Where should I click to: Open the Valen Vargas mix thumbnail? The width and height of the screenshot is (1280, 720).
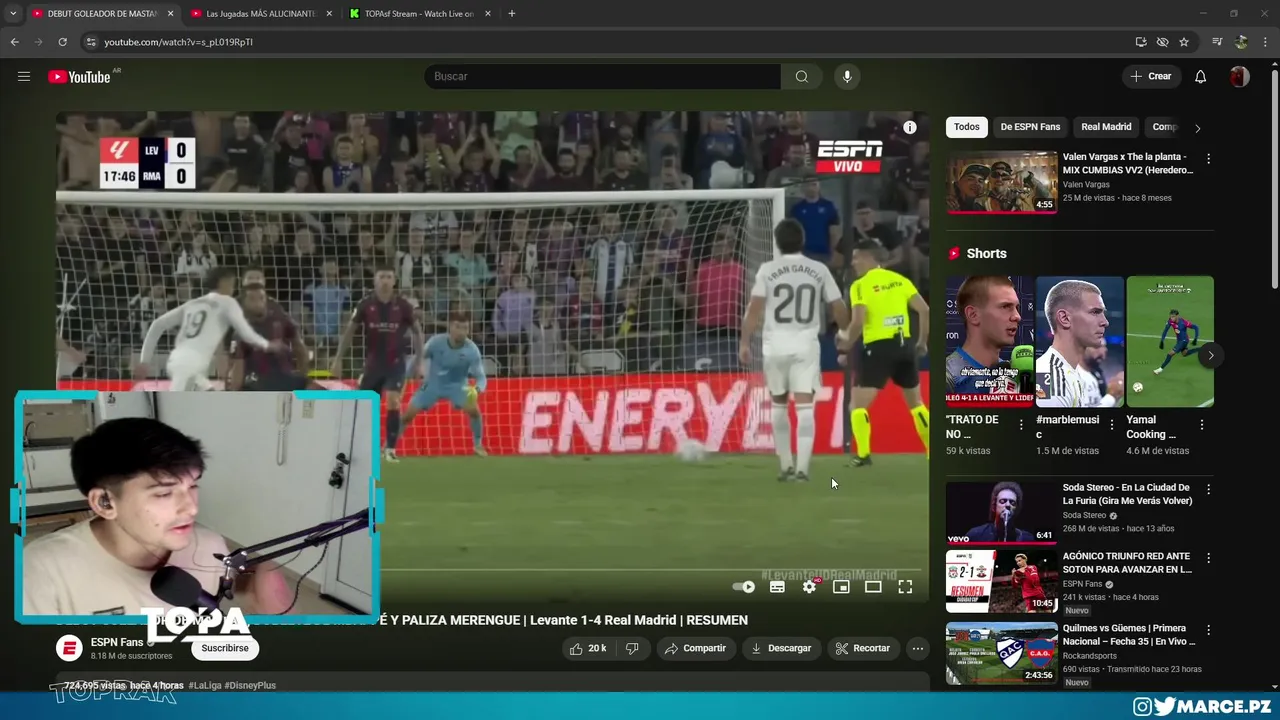tap(1001, 182)
